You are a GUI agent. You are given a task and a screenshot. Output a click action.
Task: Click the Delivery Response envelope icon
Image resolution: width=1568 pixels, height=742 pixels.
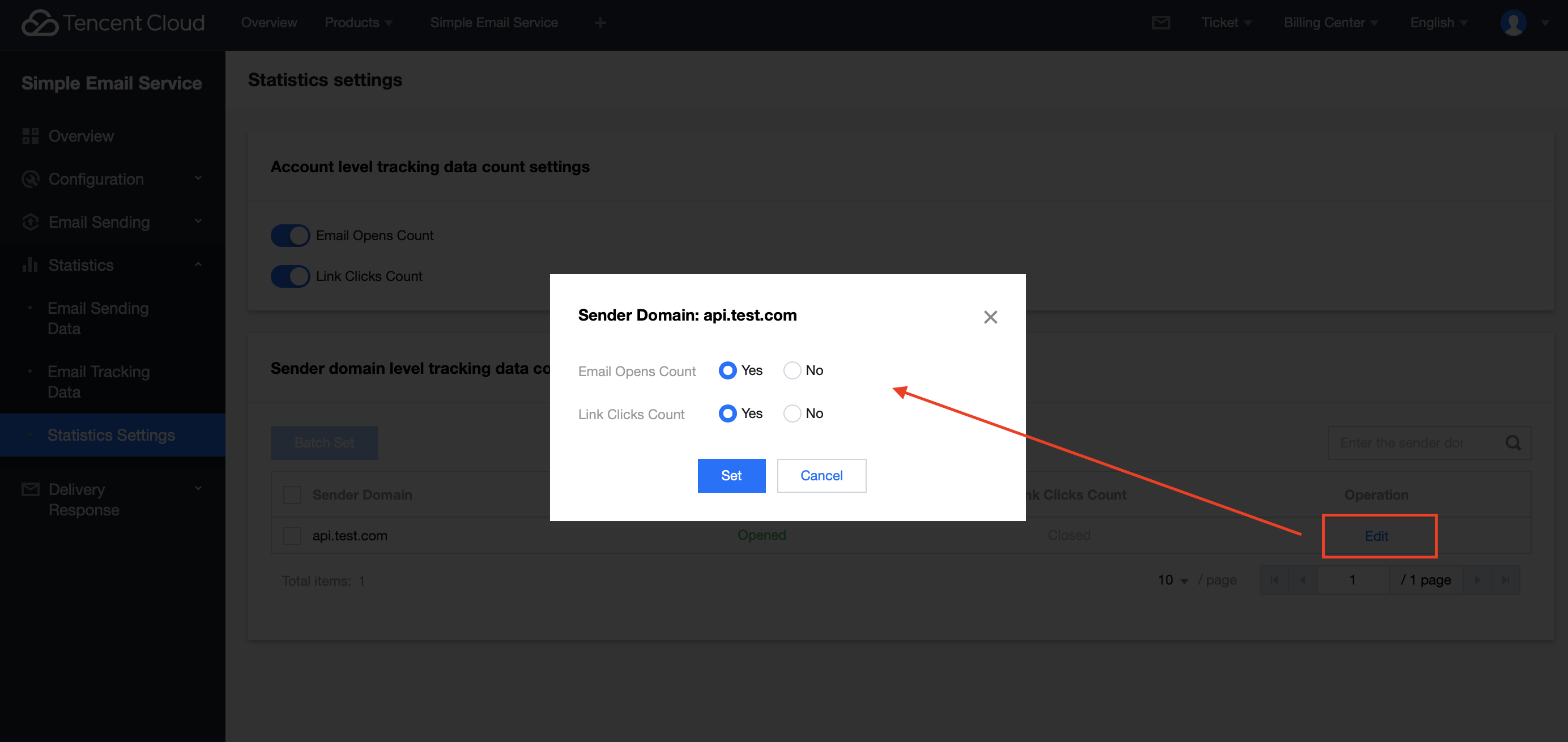pos(30,489)
